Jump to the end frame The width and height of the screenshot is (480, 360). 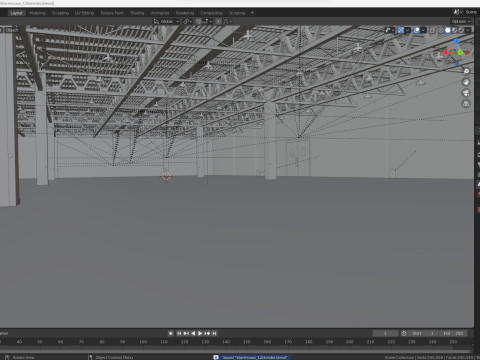[214, 333]
